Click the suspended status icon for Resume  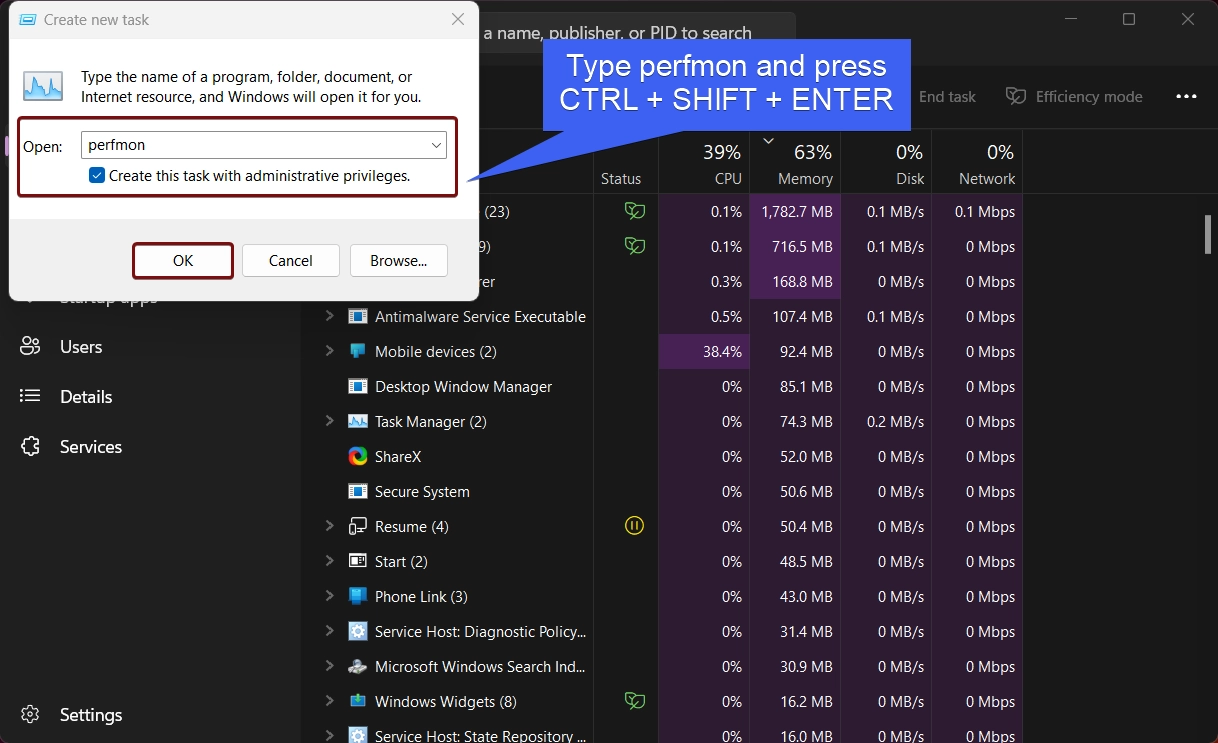point(634,526)
